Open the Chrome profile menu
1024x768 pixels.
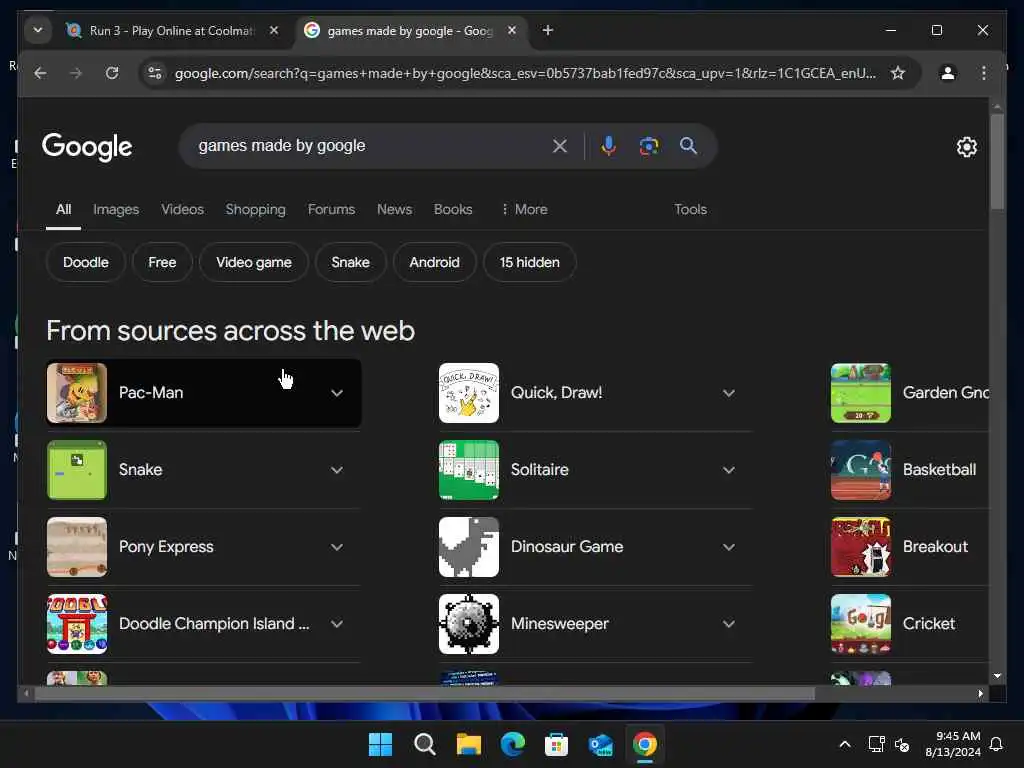point(948,73)
